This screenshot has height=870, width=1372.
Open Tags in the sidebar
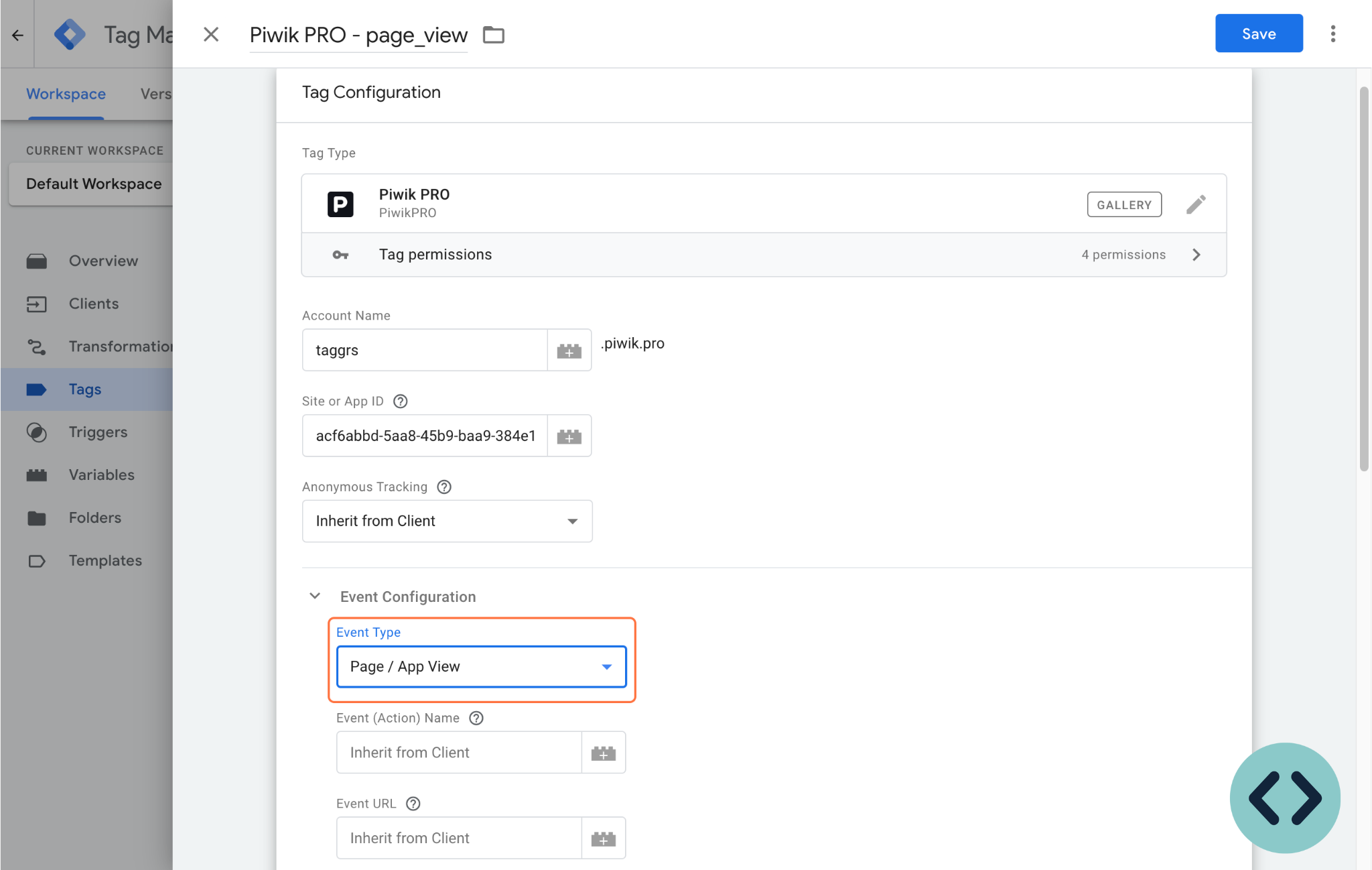pyautogui.click(x=85, y=389)
